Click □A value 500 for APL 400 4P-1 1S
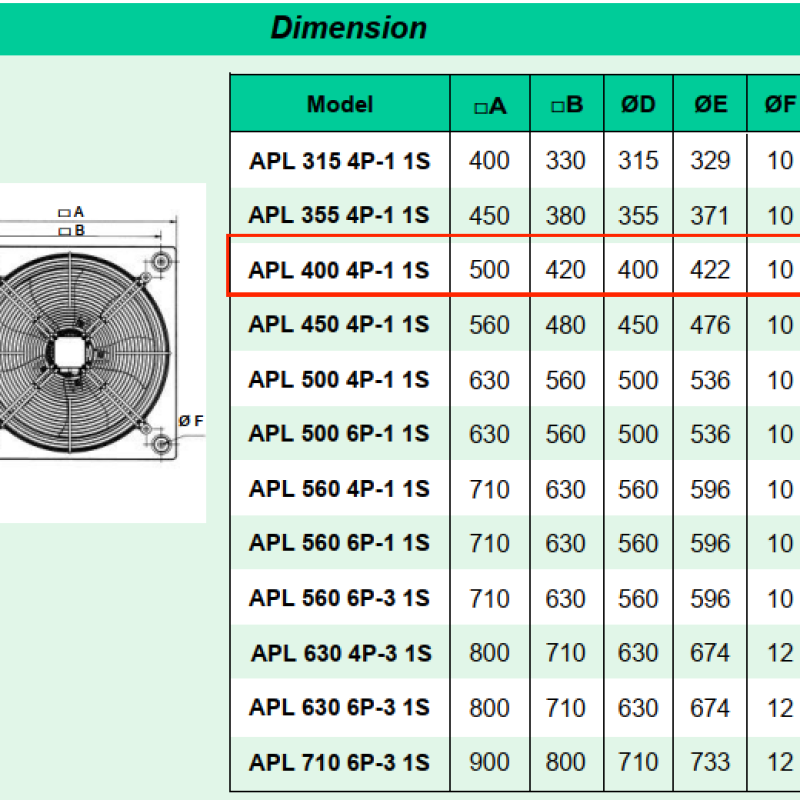Image resolution: width=800 pixels, height=800 pixels. 489,270
